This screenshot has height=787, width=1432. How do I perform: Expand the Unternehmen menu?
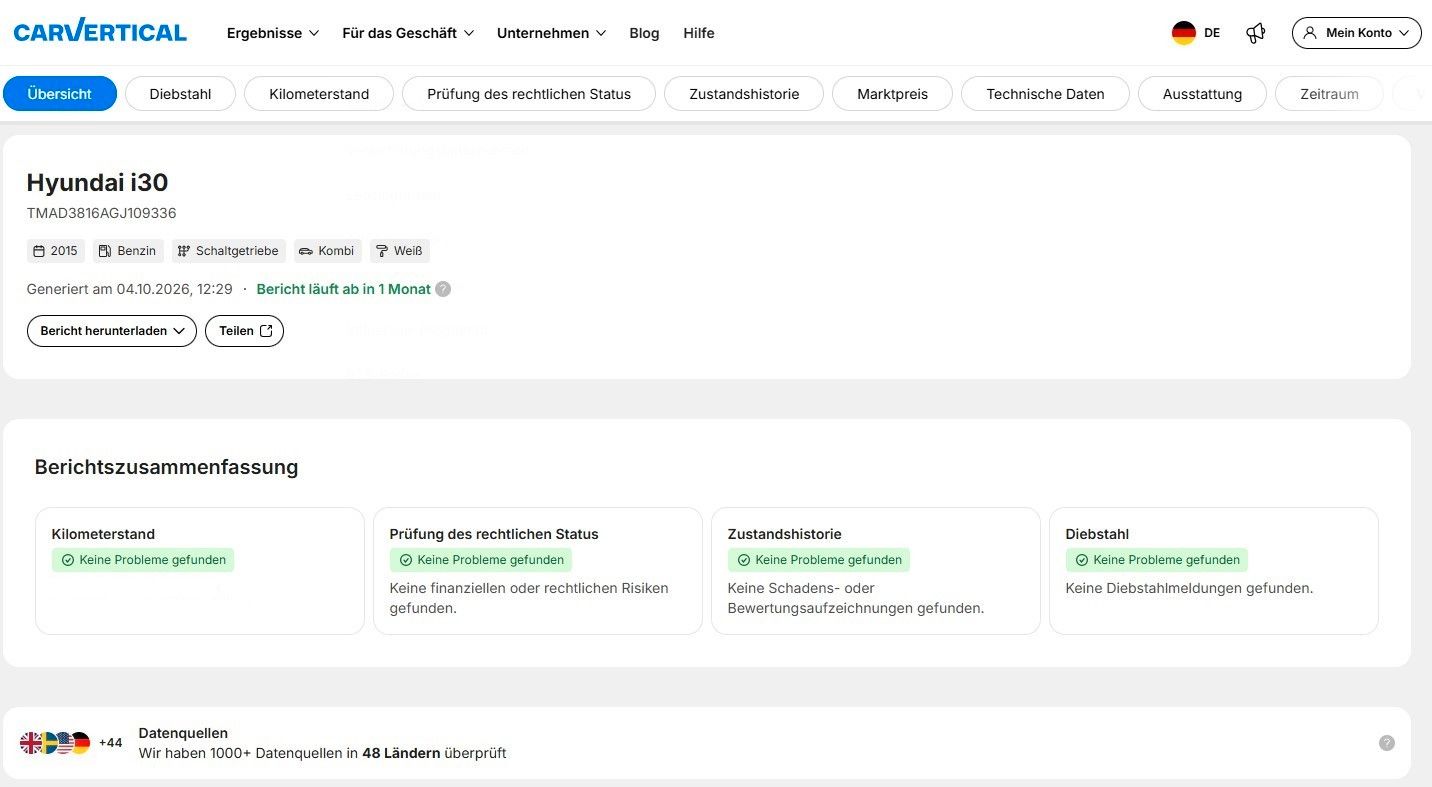click(552, 33)
